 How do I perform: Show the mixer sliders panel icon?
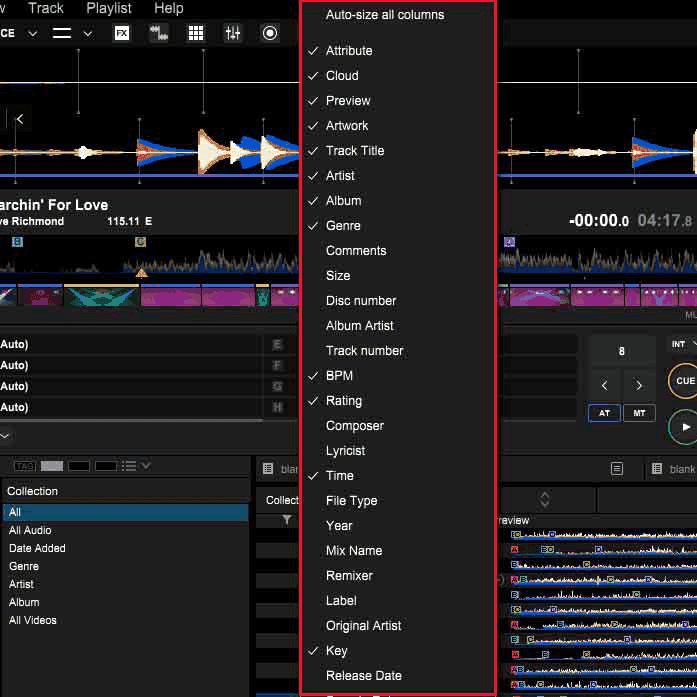[x=232, y=33]
